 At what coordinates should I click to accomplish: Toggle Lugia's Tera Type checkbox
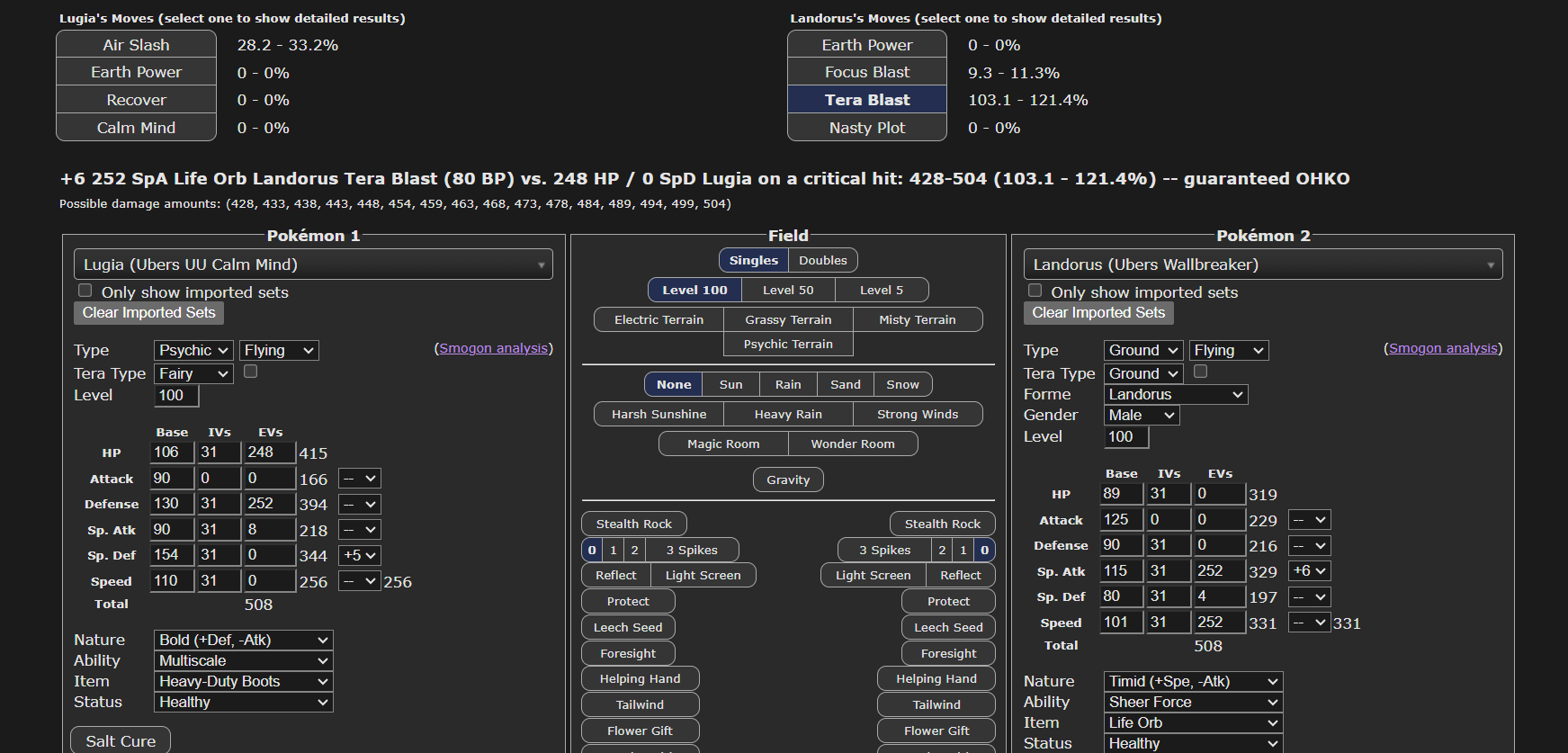[x=251, y=372]
